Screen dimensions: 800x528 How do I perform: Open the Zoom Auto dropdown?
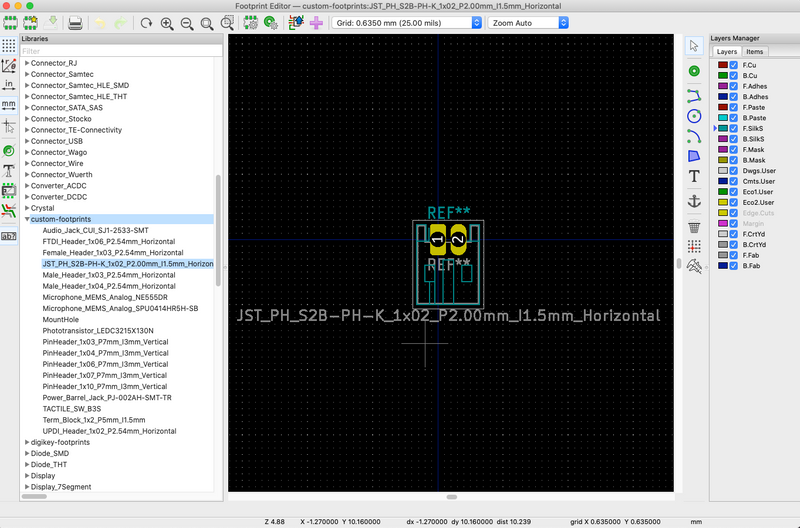tap(528, 22)
